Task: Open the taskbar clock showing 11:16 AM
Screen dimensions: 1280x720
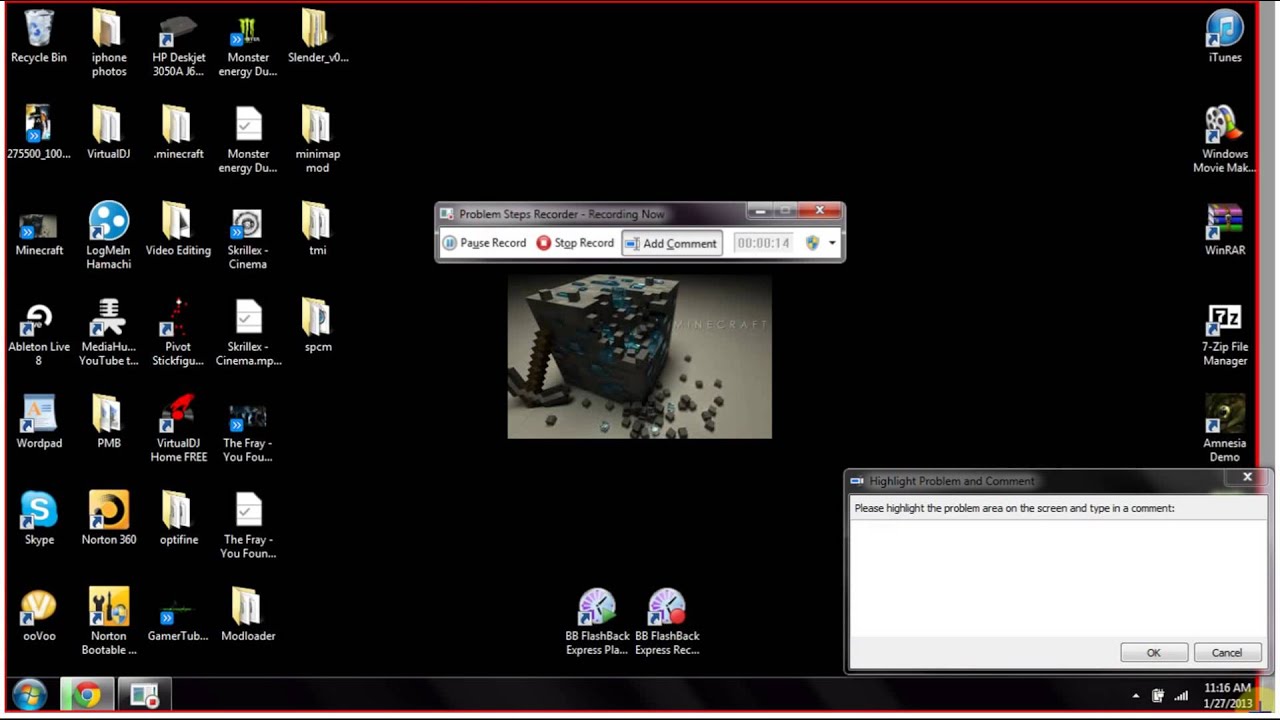Action: [1228, 695]
